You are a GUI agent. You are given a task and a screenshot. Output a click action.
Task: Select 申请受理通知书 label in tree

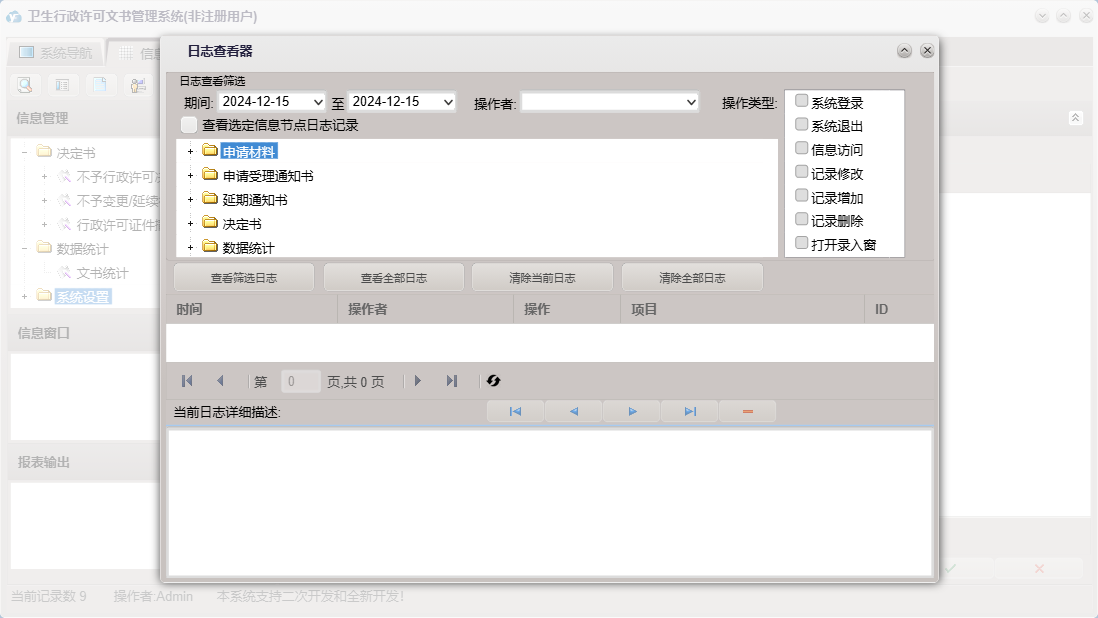coord(268,176)
